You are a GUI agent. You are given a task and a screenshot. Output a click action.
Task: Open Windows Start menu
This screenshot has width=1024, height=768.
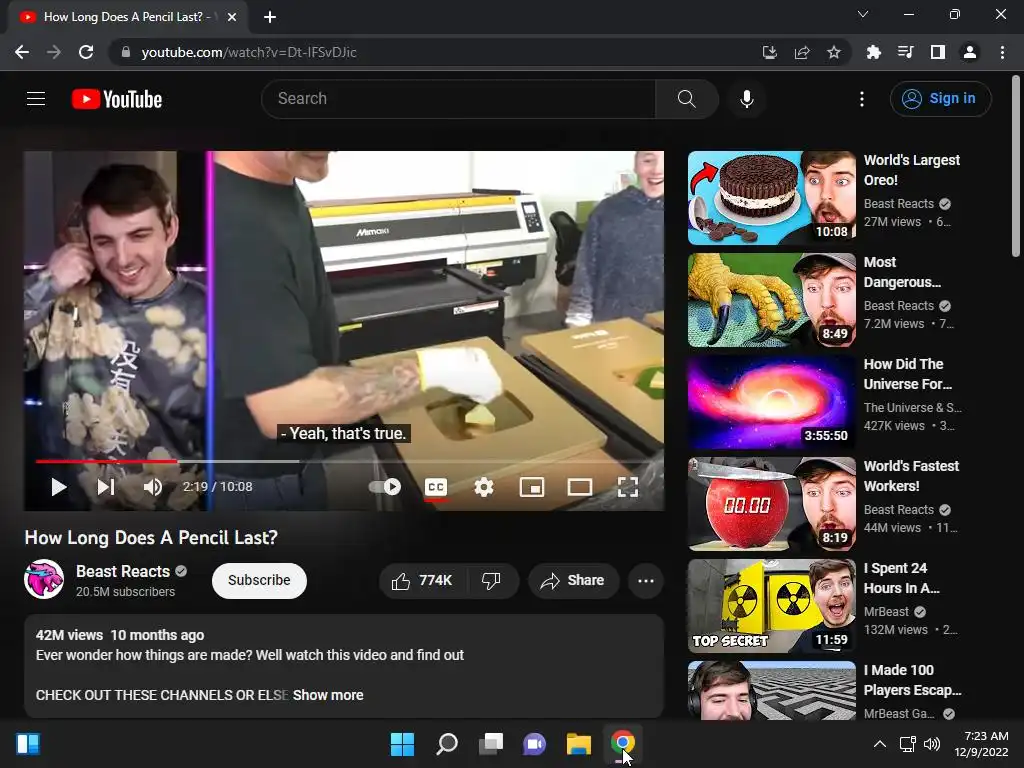pos(402,744)
